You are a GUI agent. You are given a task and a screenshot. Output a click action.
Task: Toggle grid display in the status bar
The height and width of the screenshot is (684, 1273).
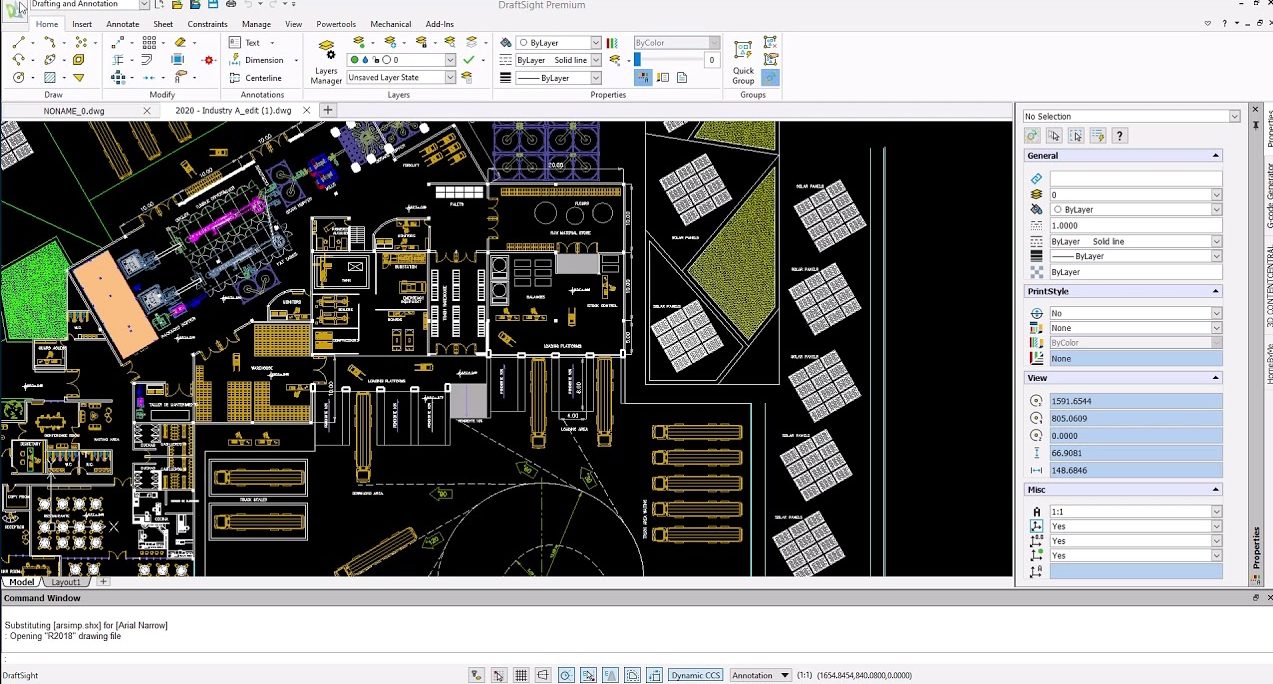[x=522, y=675]
